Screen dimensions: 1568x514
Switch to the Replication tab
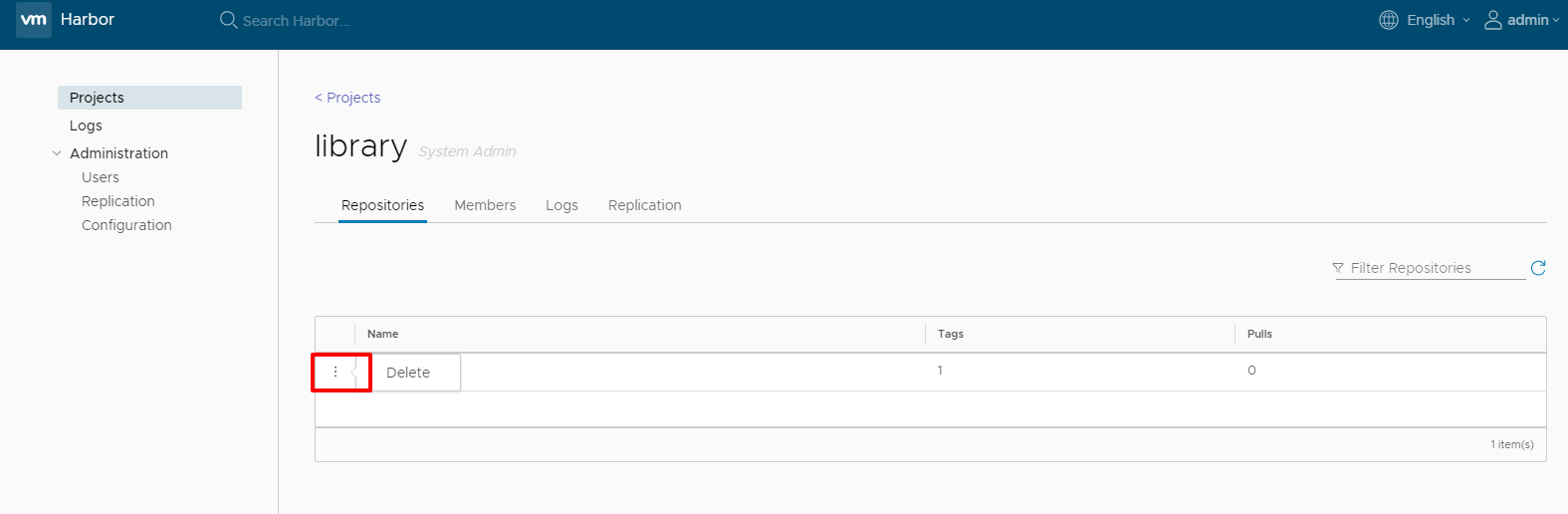click(x=644, y=205)
